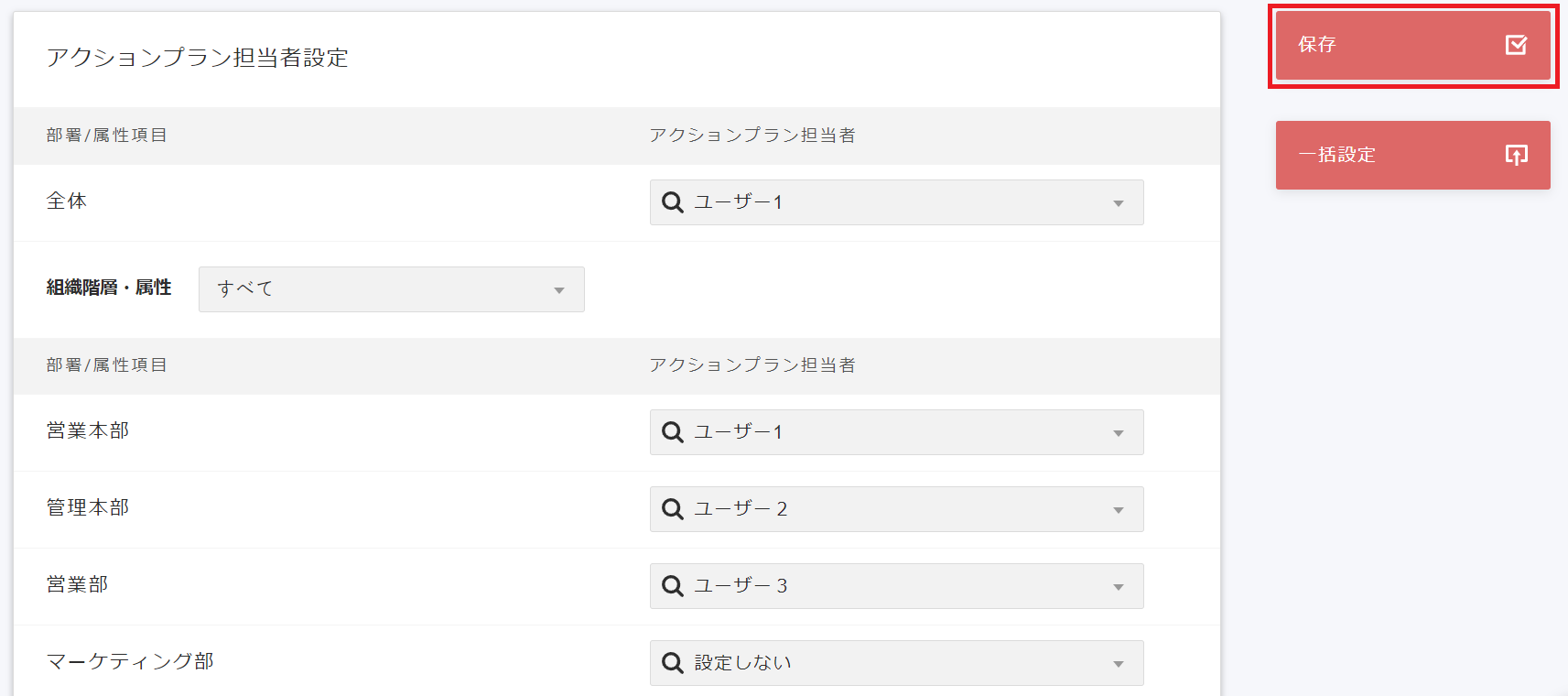Viewport: 1568px width, 696px height.
Task: Click the checkmark icon inside the 保存 button
Action: pos(1515,44)
